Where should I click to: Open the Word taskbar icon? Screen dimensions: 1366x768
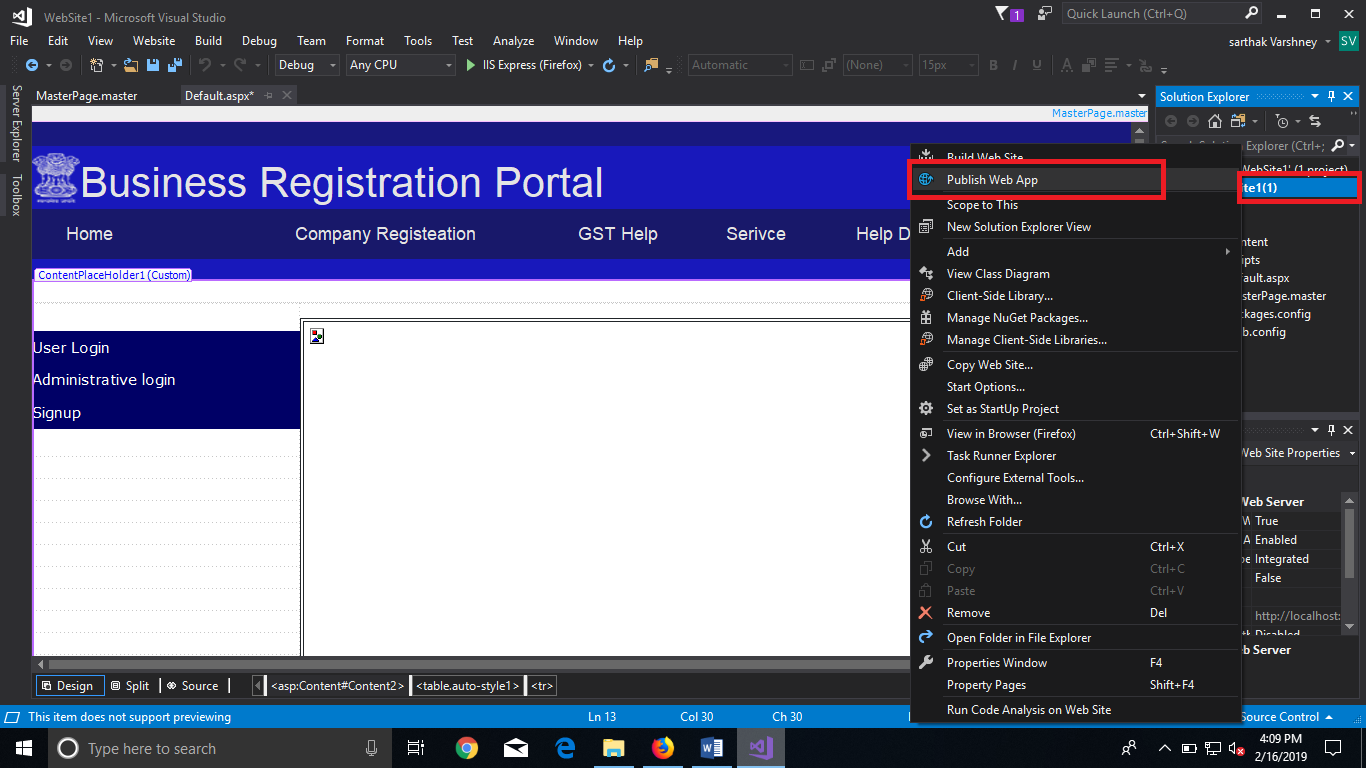point(712,748)
